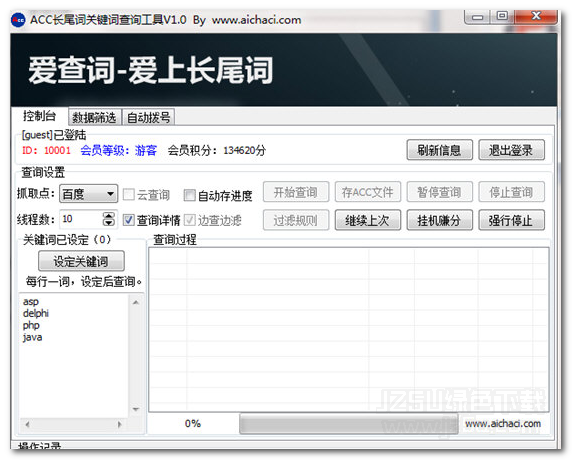Click the 强行停止 button
The image size is (572, 460).
tap(511, 220)
